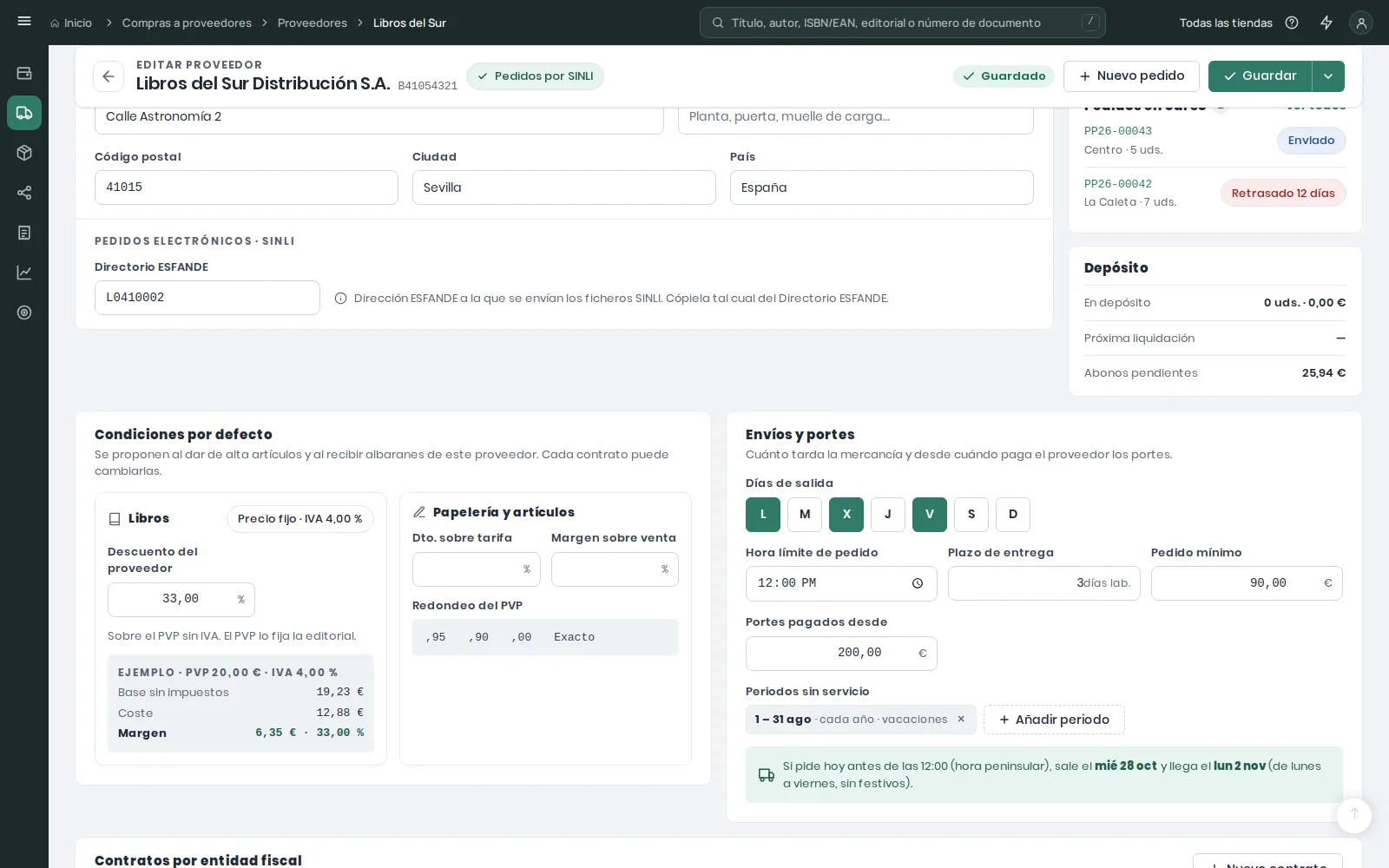Toggle Wednesday (X) departure day

coord(846,515)
